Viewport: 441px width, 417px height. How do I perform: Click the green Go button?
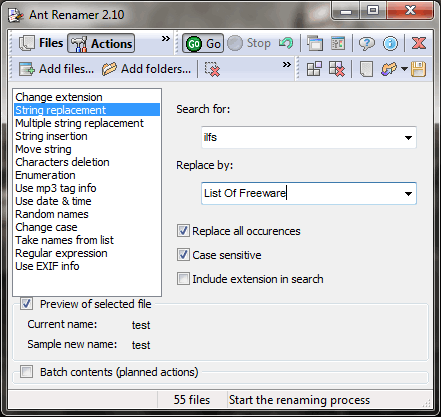point(203,43)
